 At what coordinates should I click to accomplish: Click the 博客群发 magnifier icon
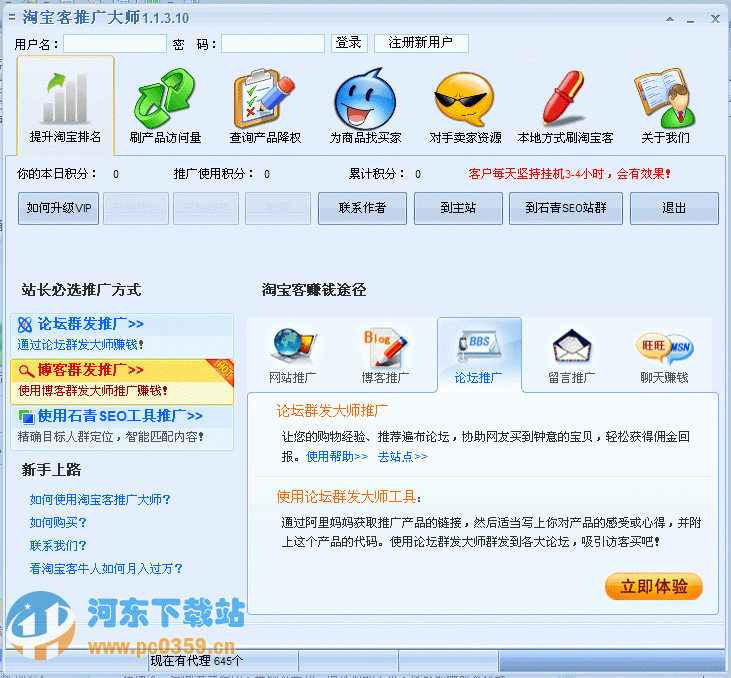tap(26, 371)
